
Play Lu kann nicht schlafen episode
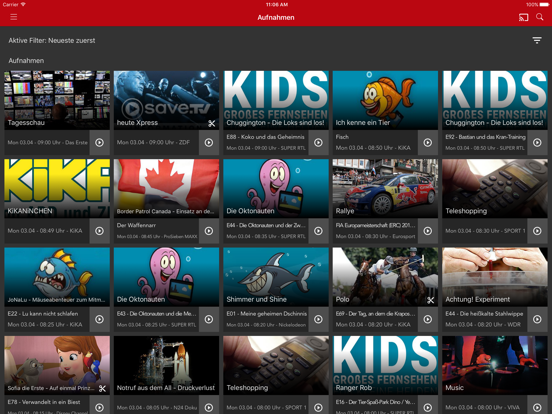(100, 319)
